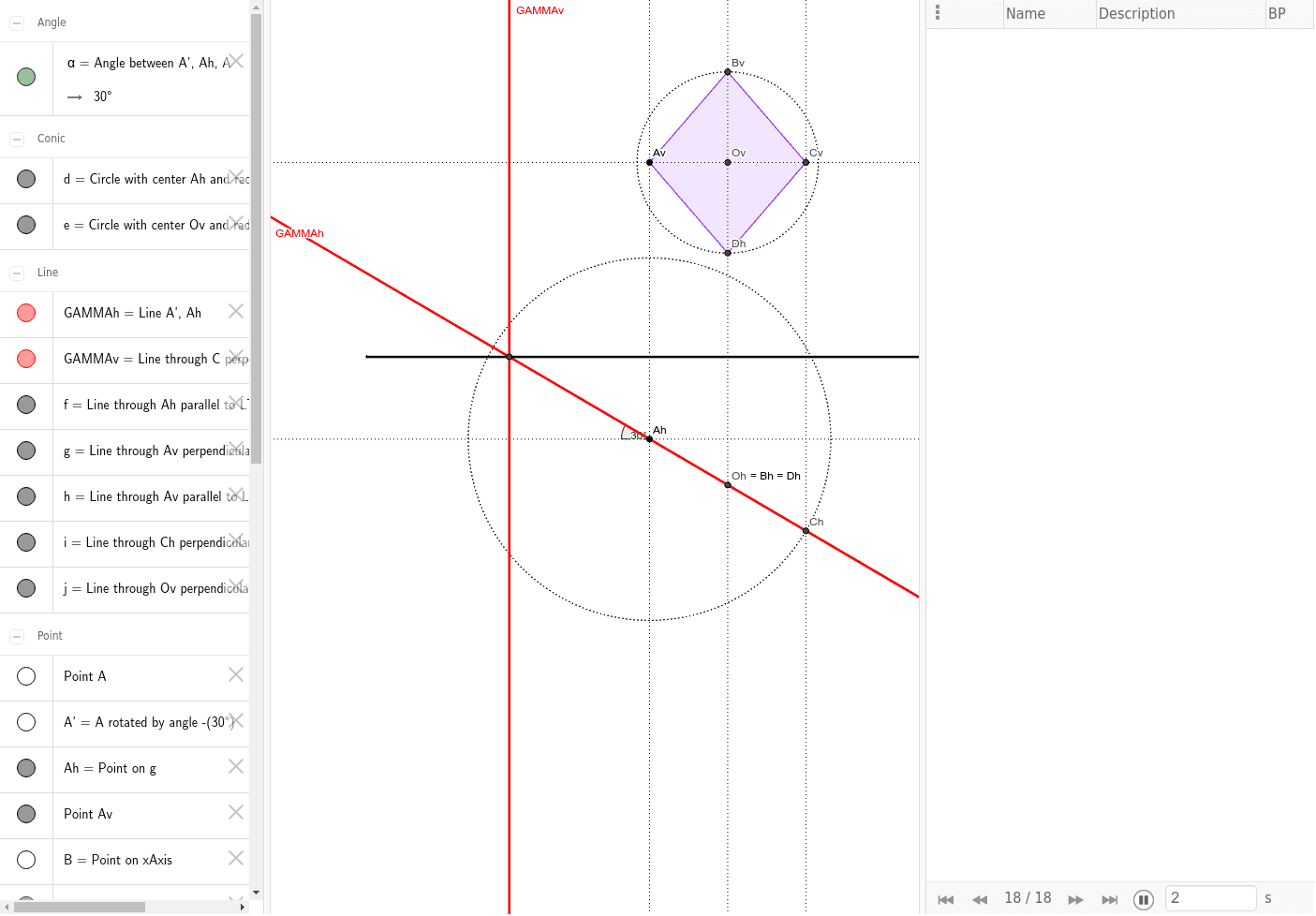Delete the GAMMAv line entry
Viewport: 1316px width, 916px height.
pos(236,357)
